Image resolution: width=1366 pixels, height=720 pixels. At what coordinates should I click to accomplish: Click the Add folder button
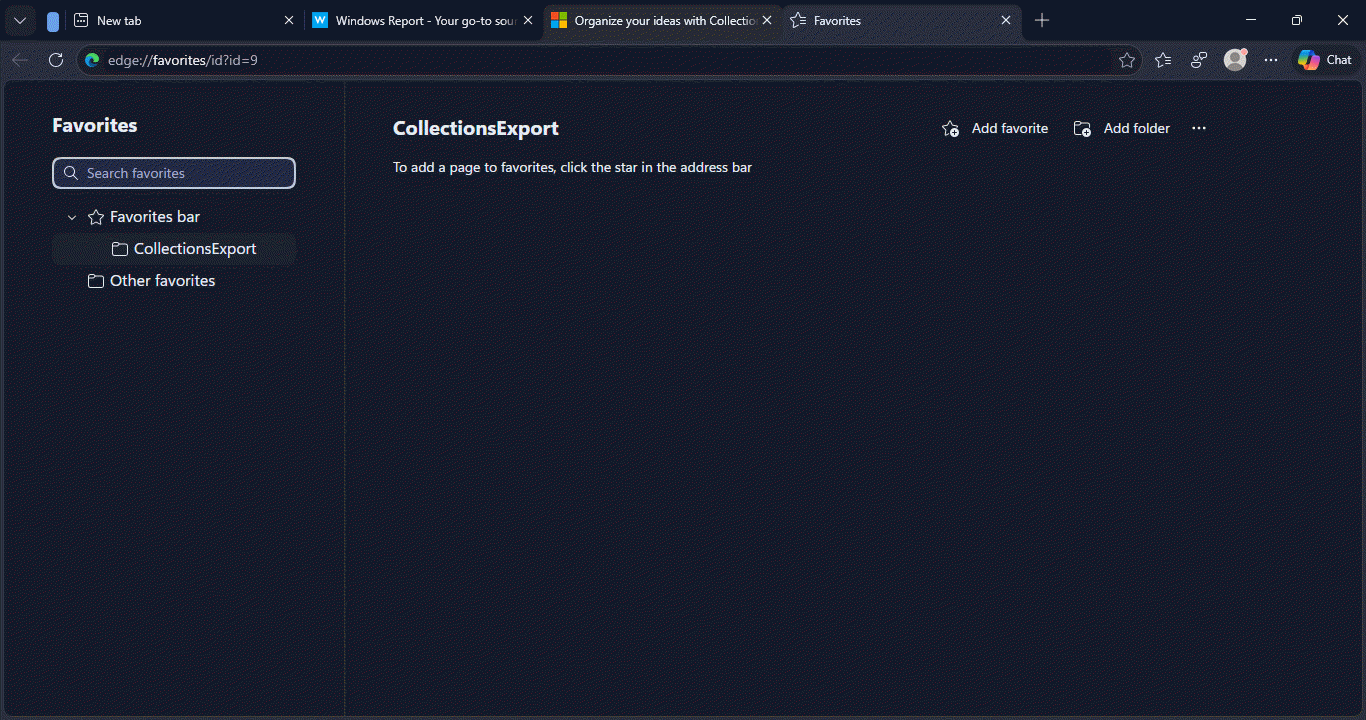click(1122, 128)
